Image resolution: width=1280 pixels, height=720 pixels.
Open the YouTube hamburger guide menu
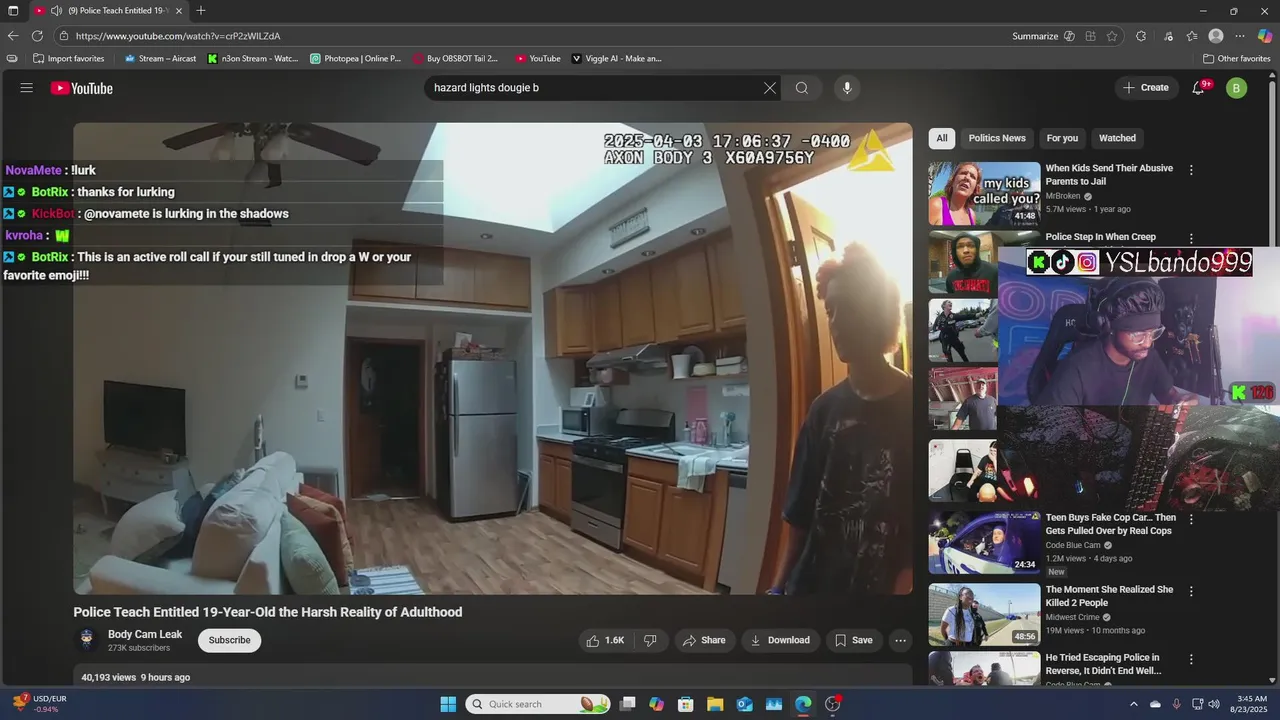tap(27, 88)
